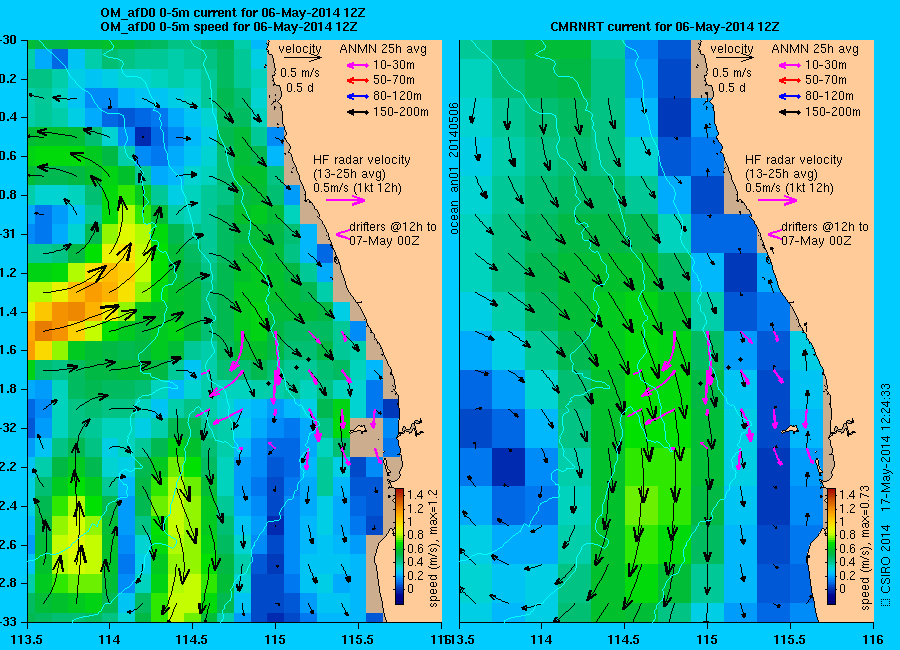The image size is (900, 650).
Task: Click the black 150-200m arrow in left legend
Action: coord(358,113)
